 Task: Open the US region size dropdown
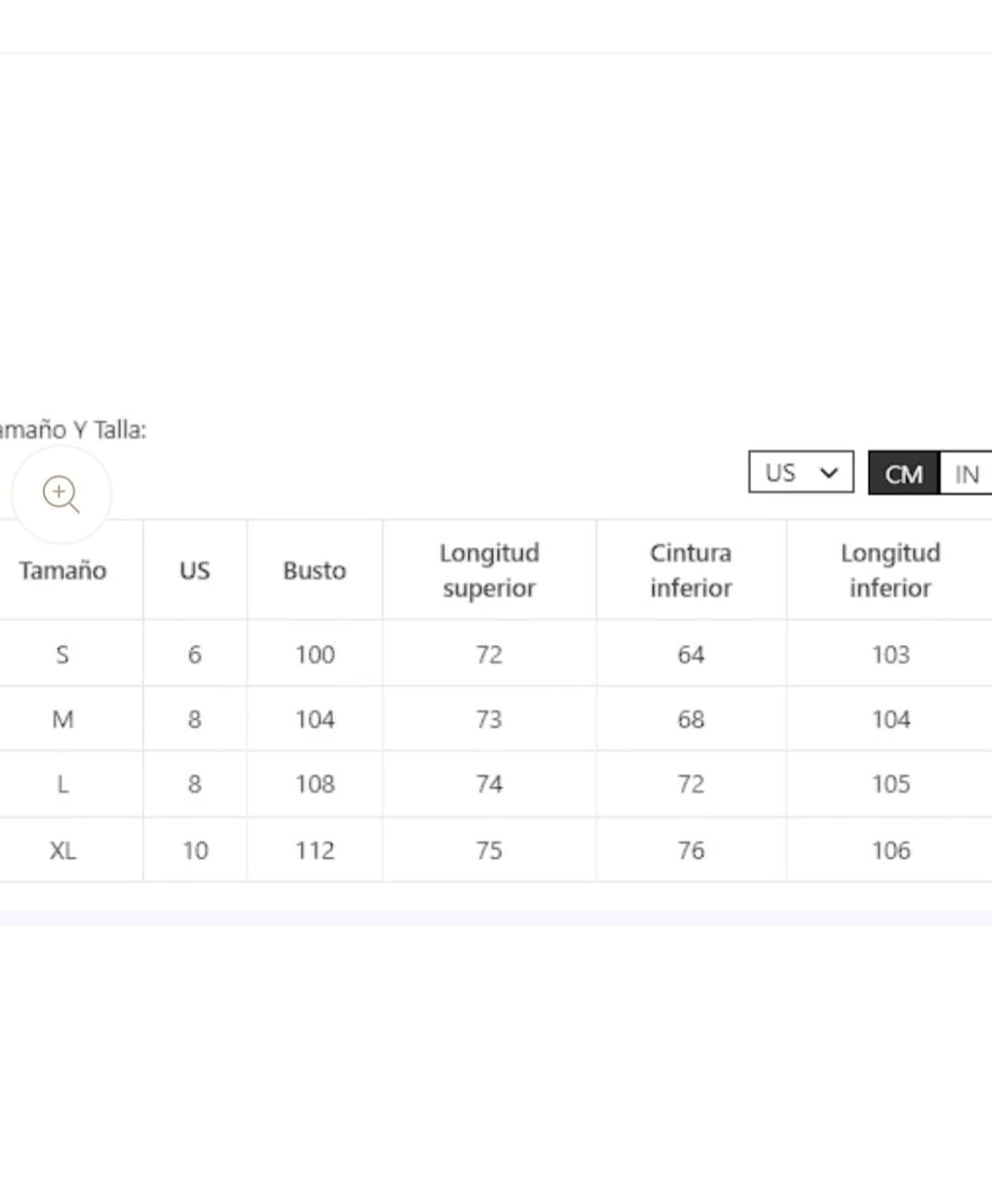(800, 473)
